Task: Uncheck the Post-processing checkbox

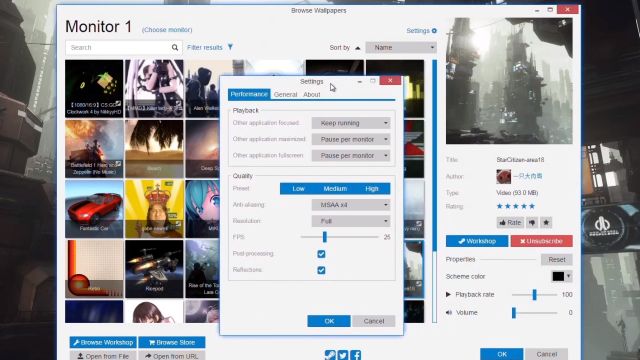Action: click(x=321, y=254)
